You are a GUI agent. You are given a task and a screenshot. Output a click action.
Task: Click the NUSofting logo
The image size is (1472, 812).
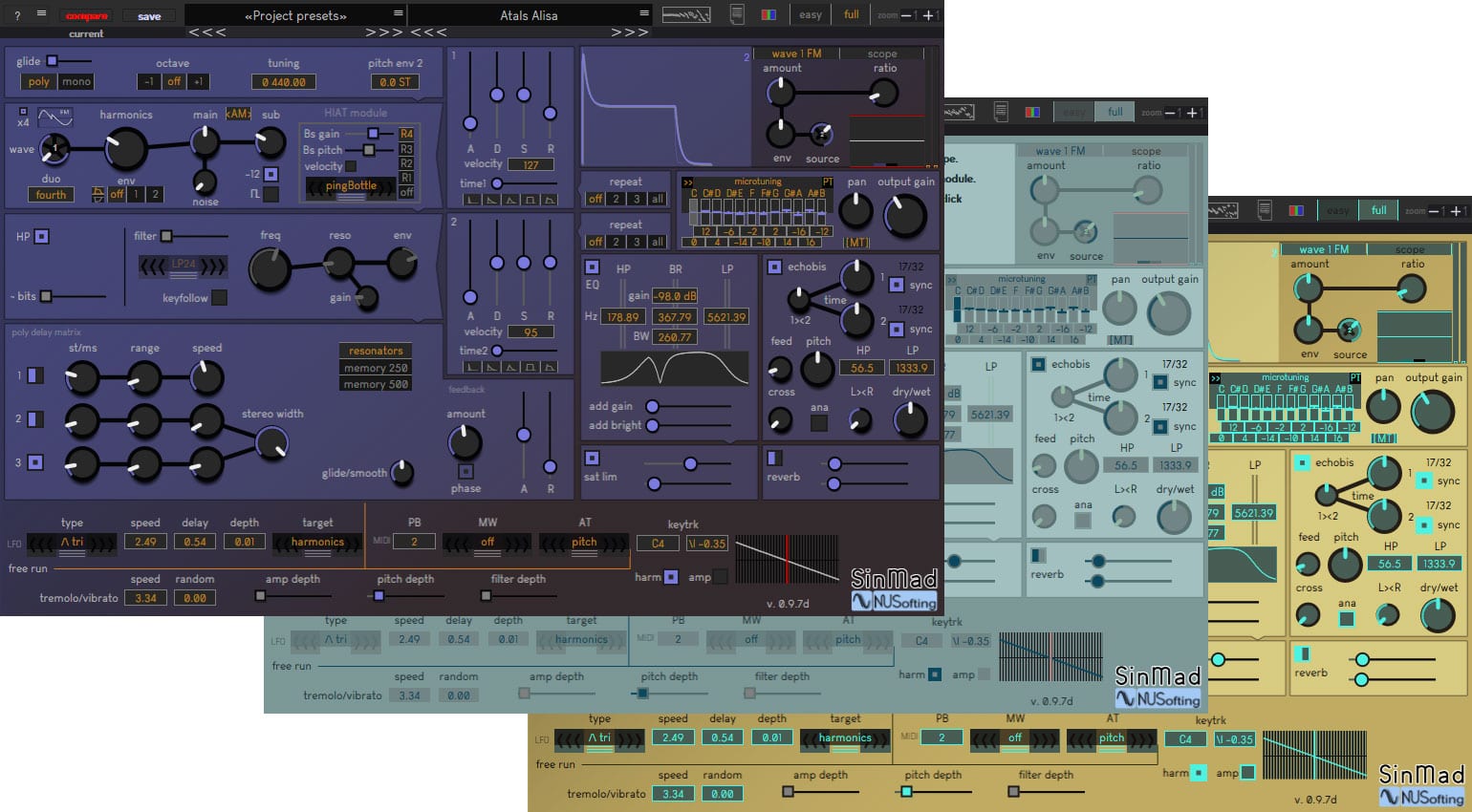click(893, 600)
